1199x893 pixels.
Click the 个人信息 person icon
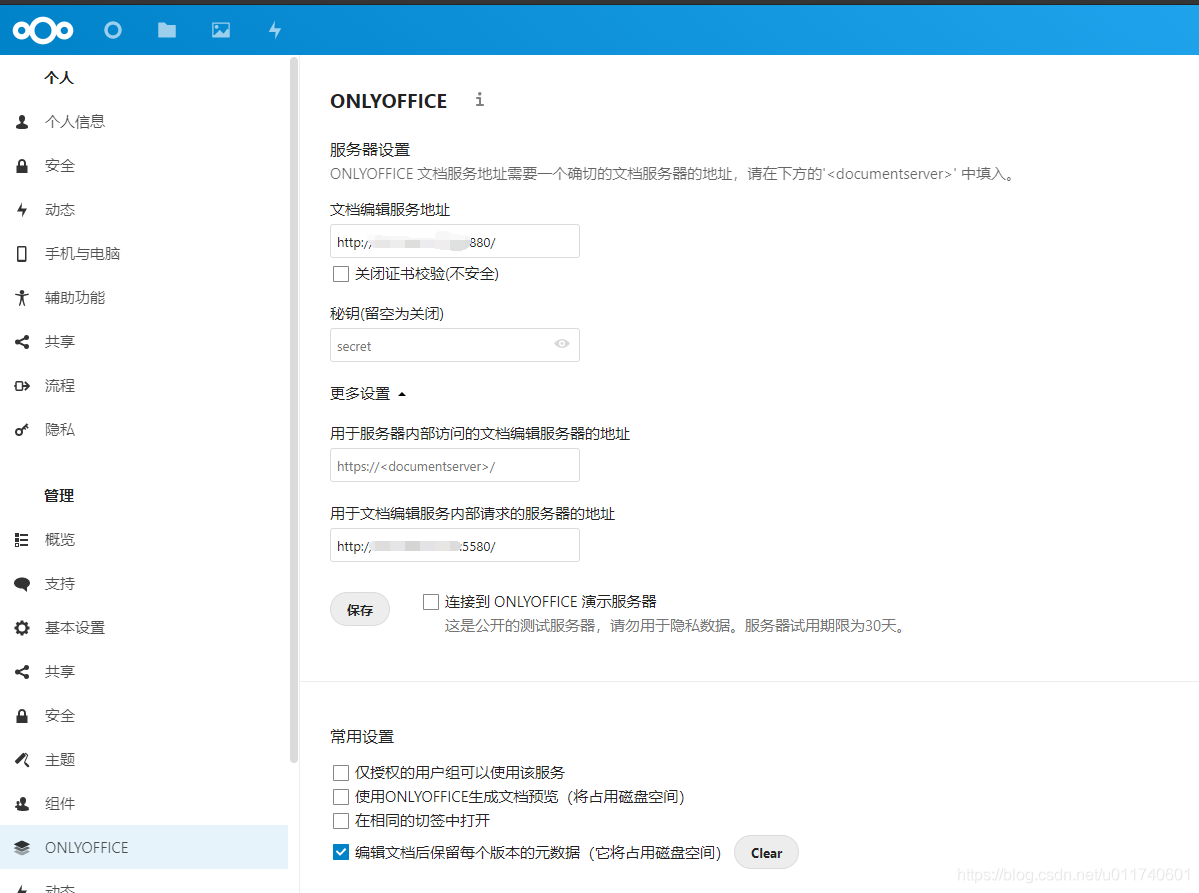22,122
